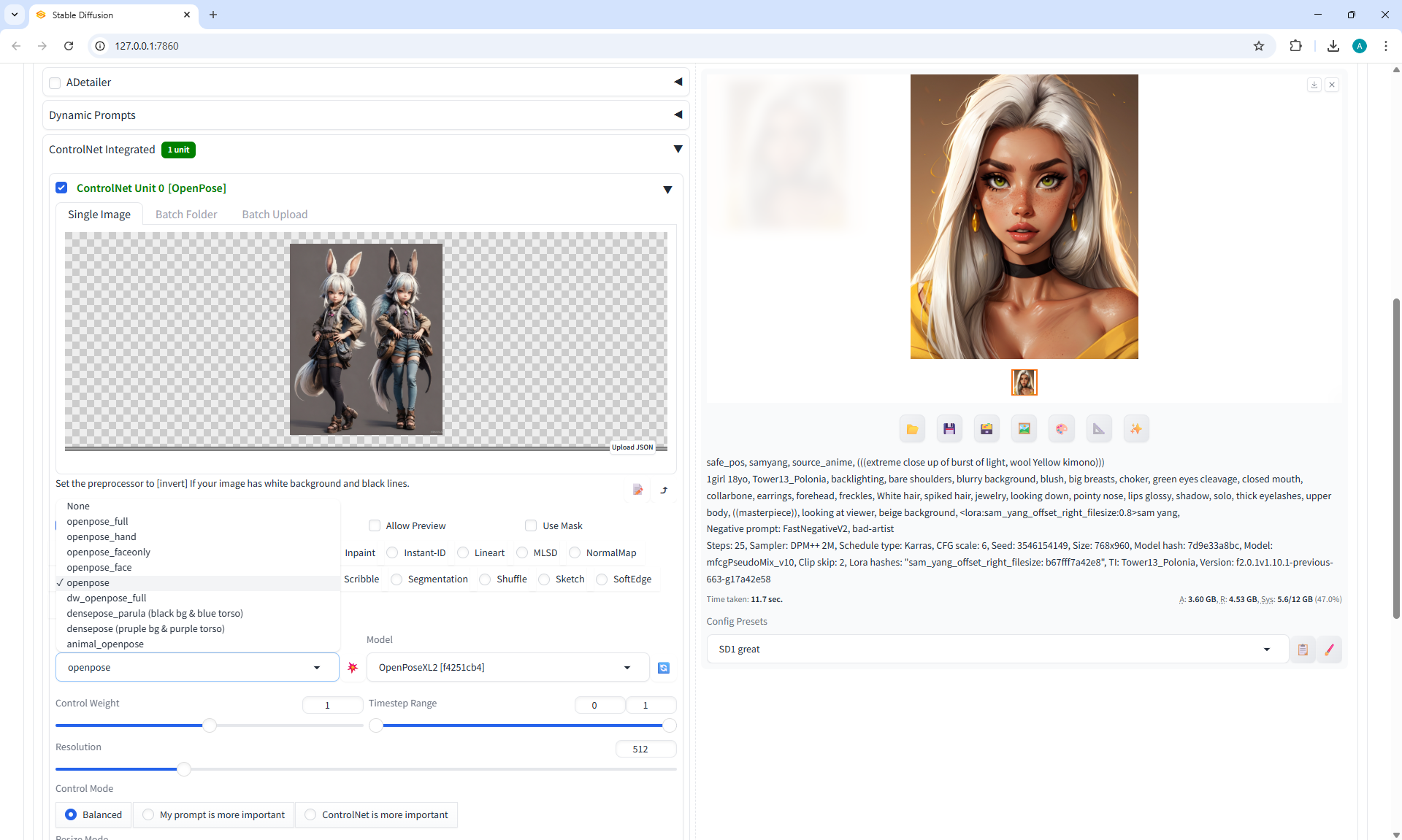
Task: Run preprocessor with red explosion icon
Action: coord(353,668)
